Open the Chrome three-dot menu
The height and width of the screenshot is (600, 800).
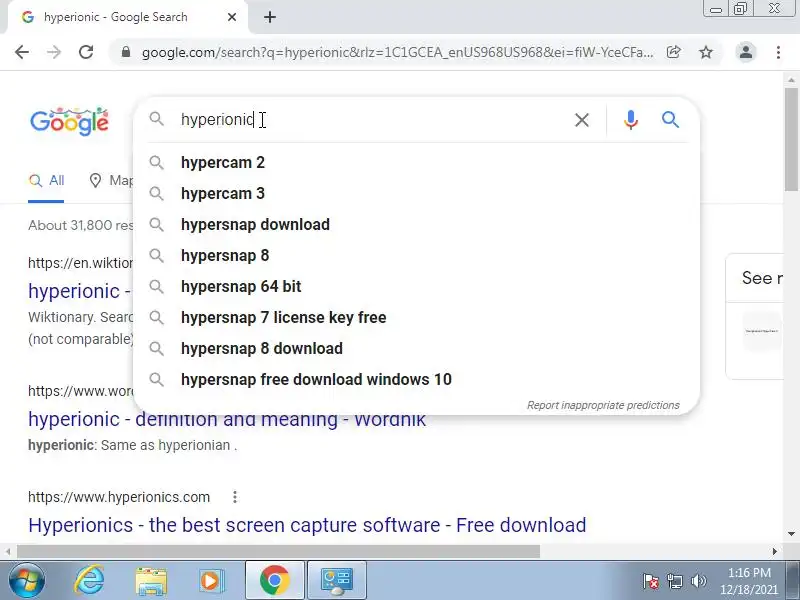click(x=778, y=52)
